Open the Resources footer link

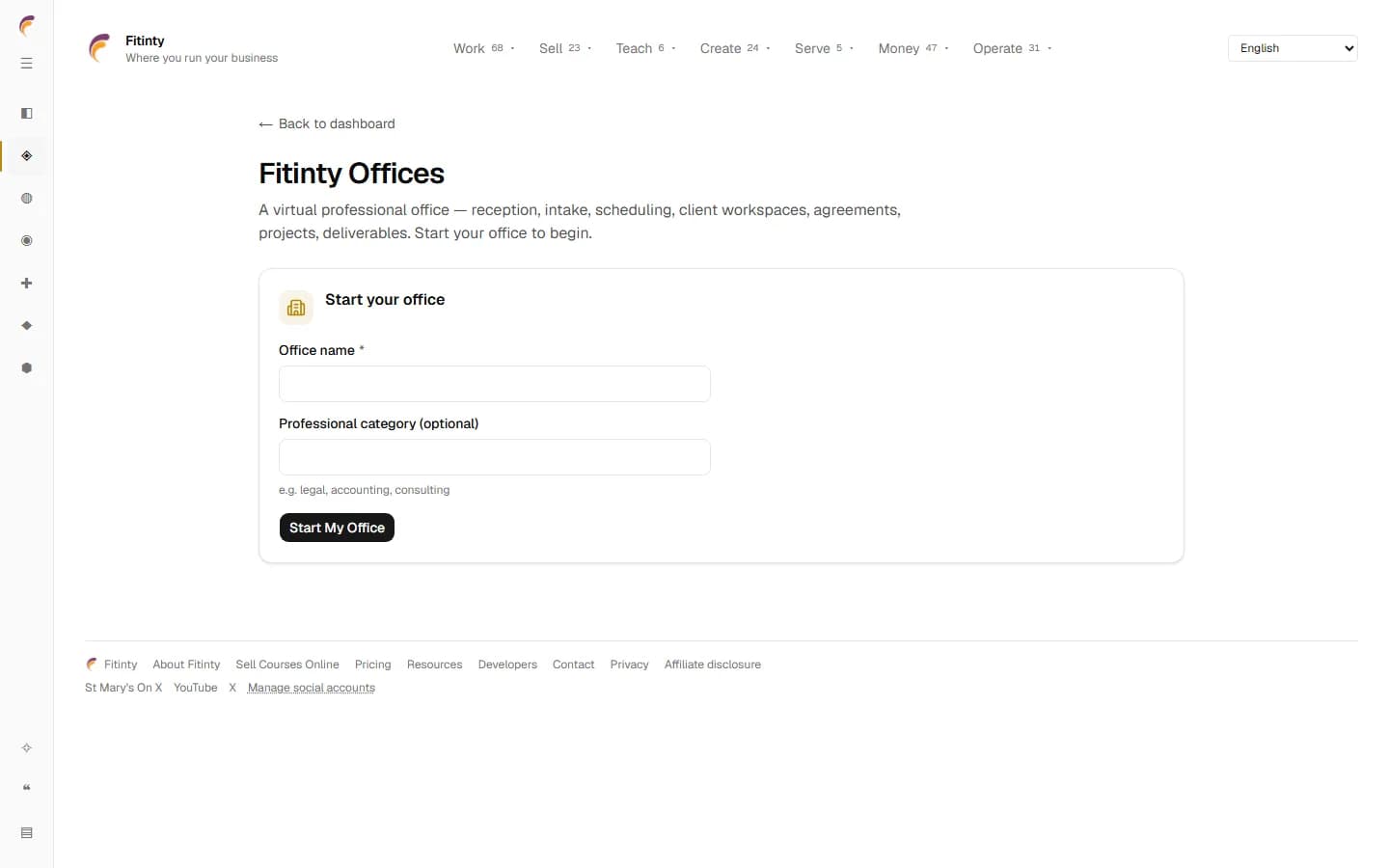tap(434, 665)
